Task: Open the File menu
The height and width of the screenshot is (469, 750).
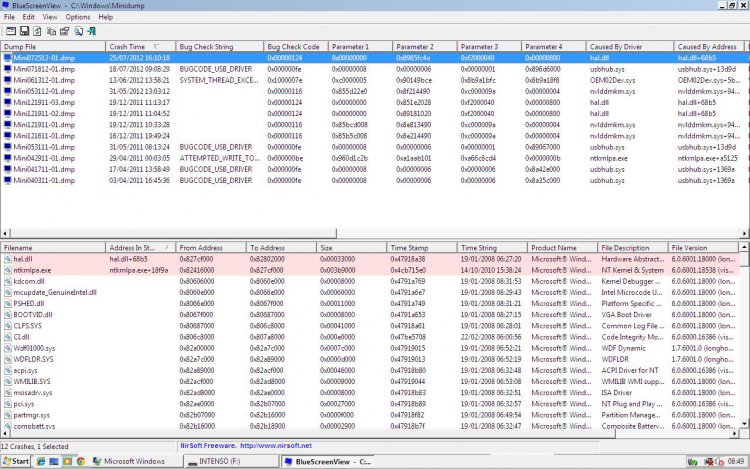Action: [9, 17]
